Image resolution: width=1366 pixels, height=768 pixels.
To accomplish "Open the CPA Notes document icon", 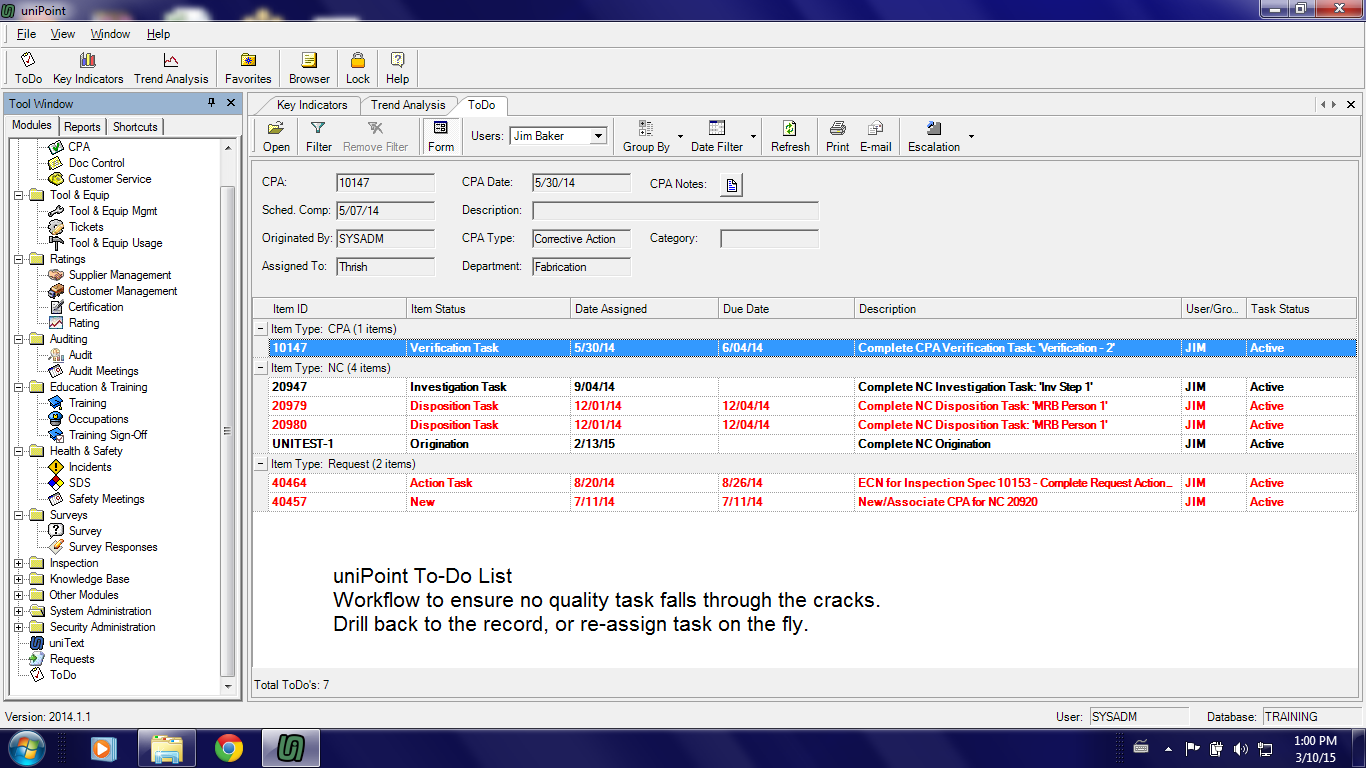I will [732, 184].
